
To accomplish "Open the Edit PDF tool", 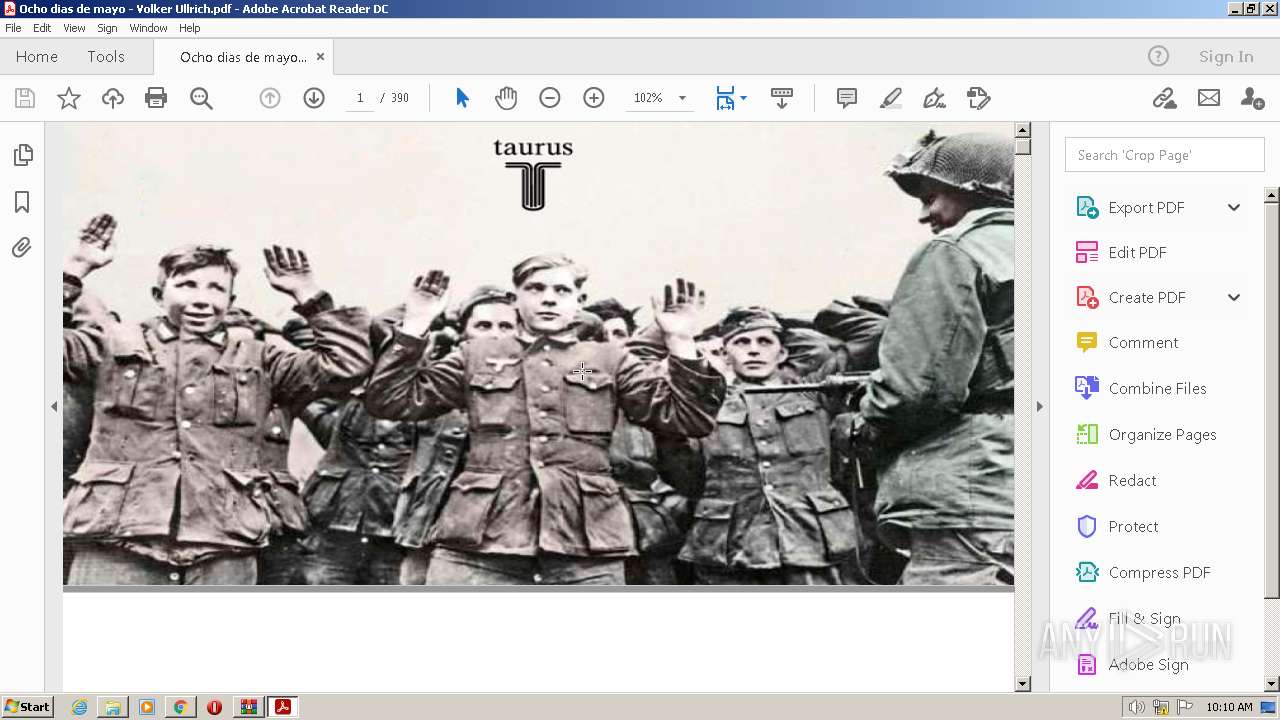I will 1137,252.
